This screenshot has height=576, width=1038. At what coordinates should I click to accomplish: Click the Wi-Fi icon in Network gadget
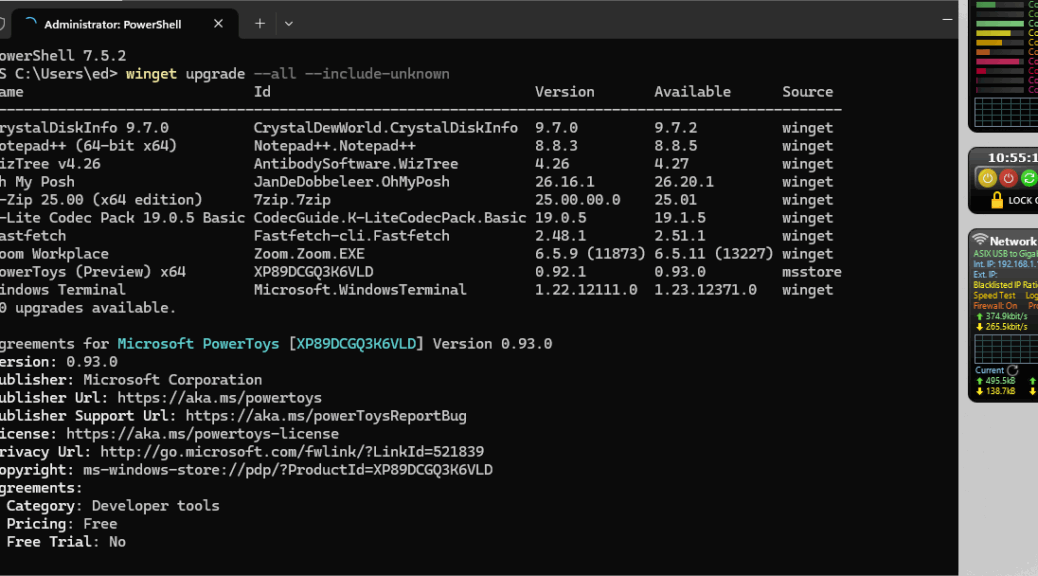tap(980, 240)
